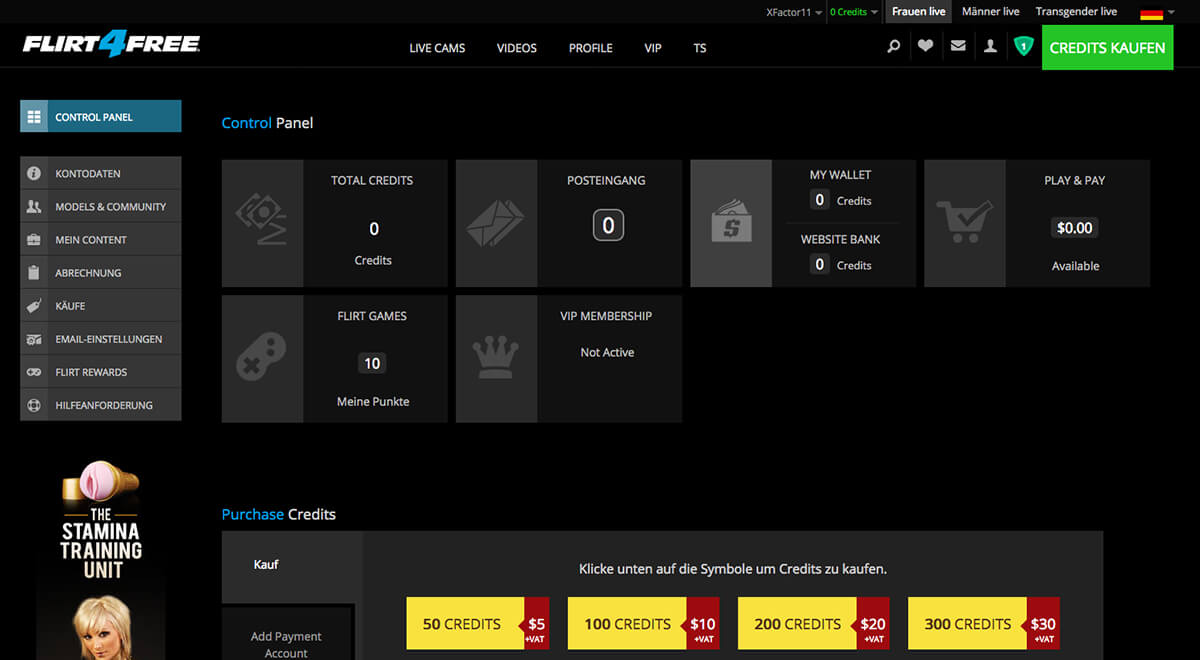Open Abrechnung in the sidebar
This screenshot has height=660, width=1200.
[x=101, y=273]
